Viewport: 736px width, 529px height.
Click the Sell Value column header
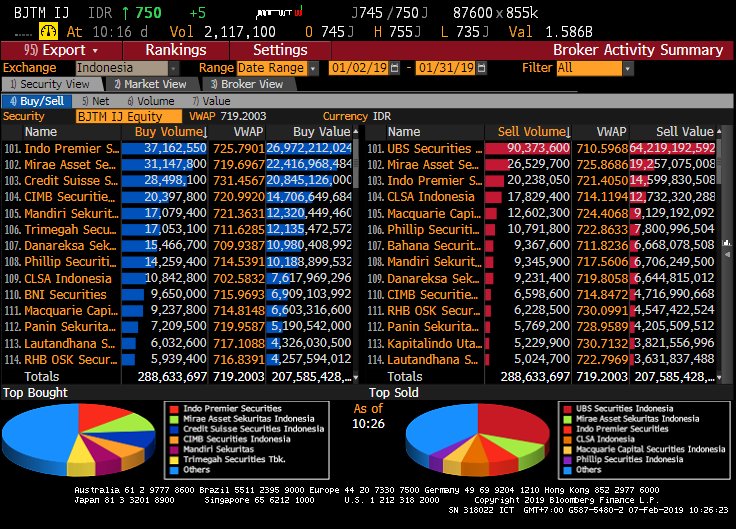coord(673,132)
